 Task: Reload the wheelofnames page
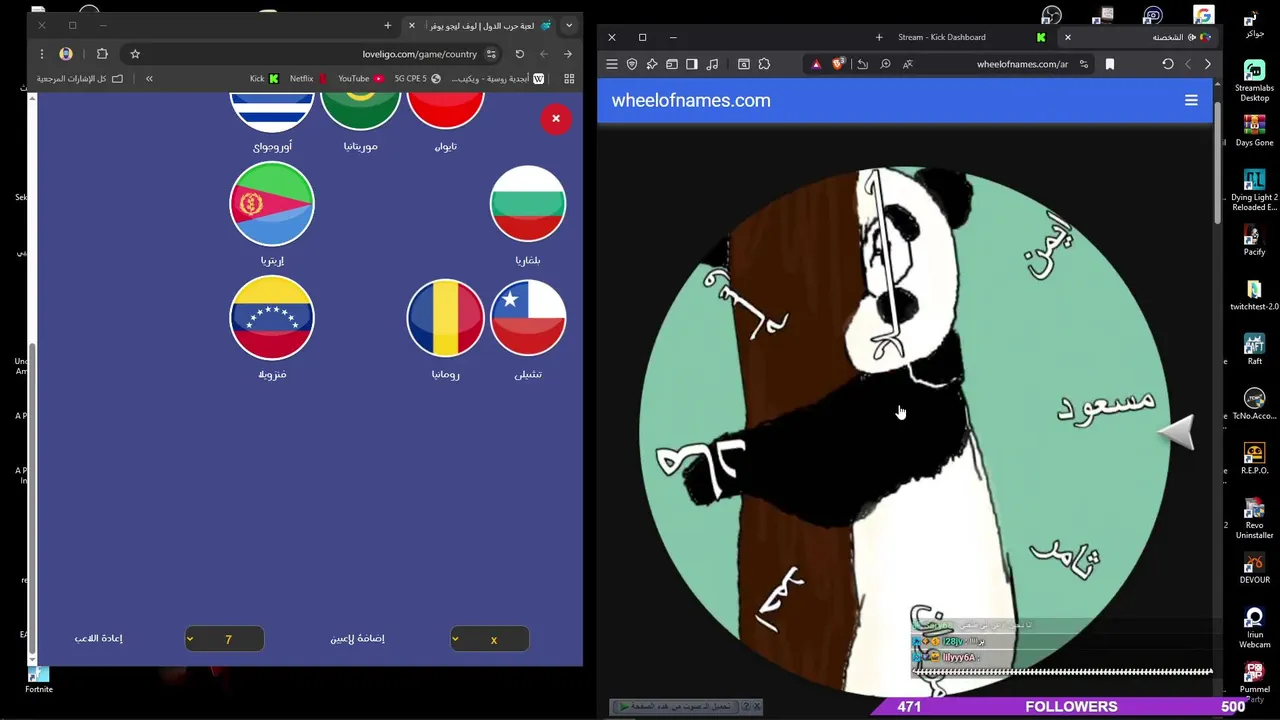point(1167,64)
